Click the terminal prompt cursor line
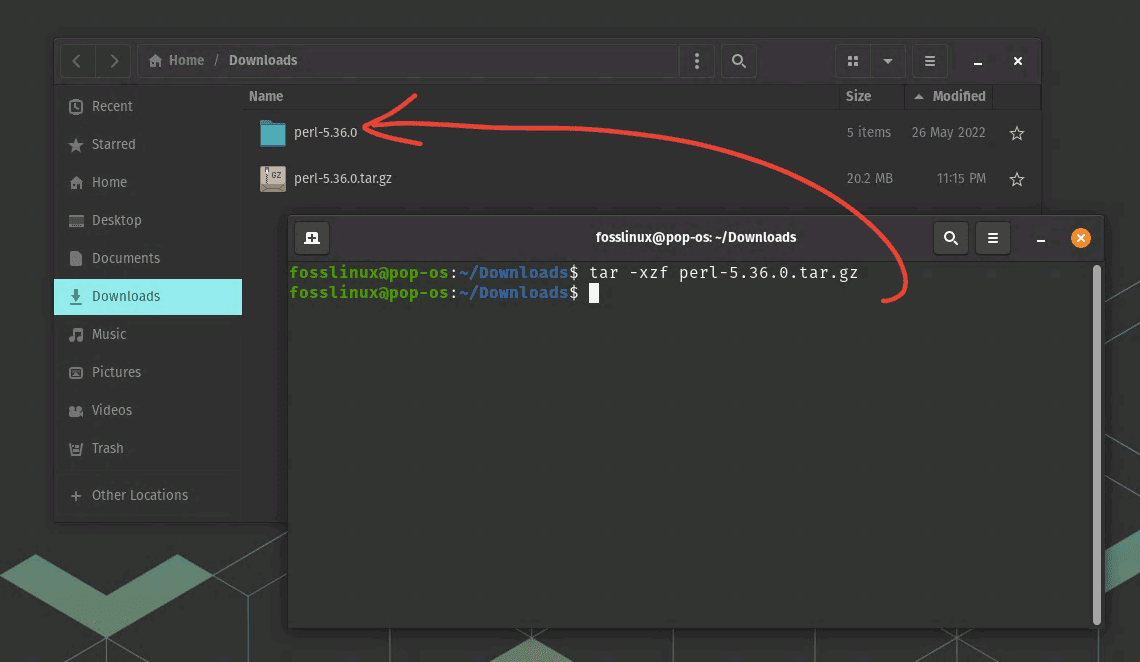 [444, 293]
